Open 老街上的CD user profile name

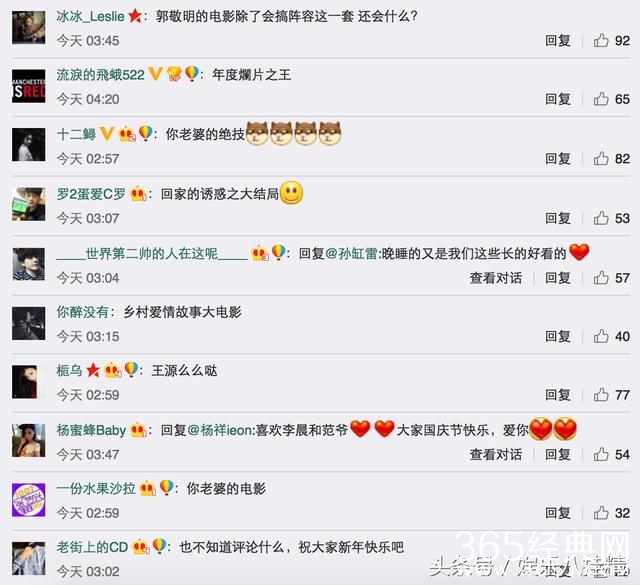[92, 547]
